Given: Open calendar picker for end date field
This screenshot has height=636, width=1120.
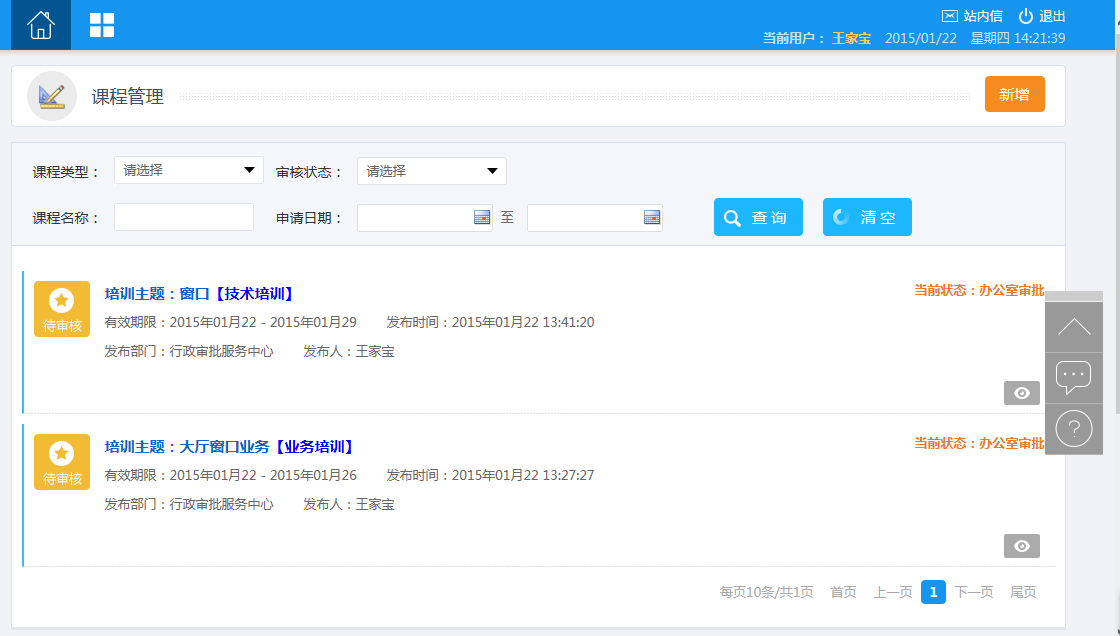Looking at the screenshot, I should click(652, 217).
